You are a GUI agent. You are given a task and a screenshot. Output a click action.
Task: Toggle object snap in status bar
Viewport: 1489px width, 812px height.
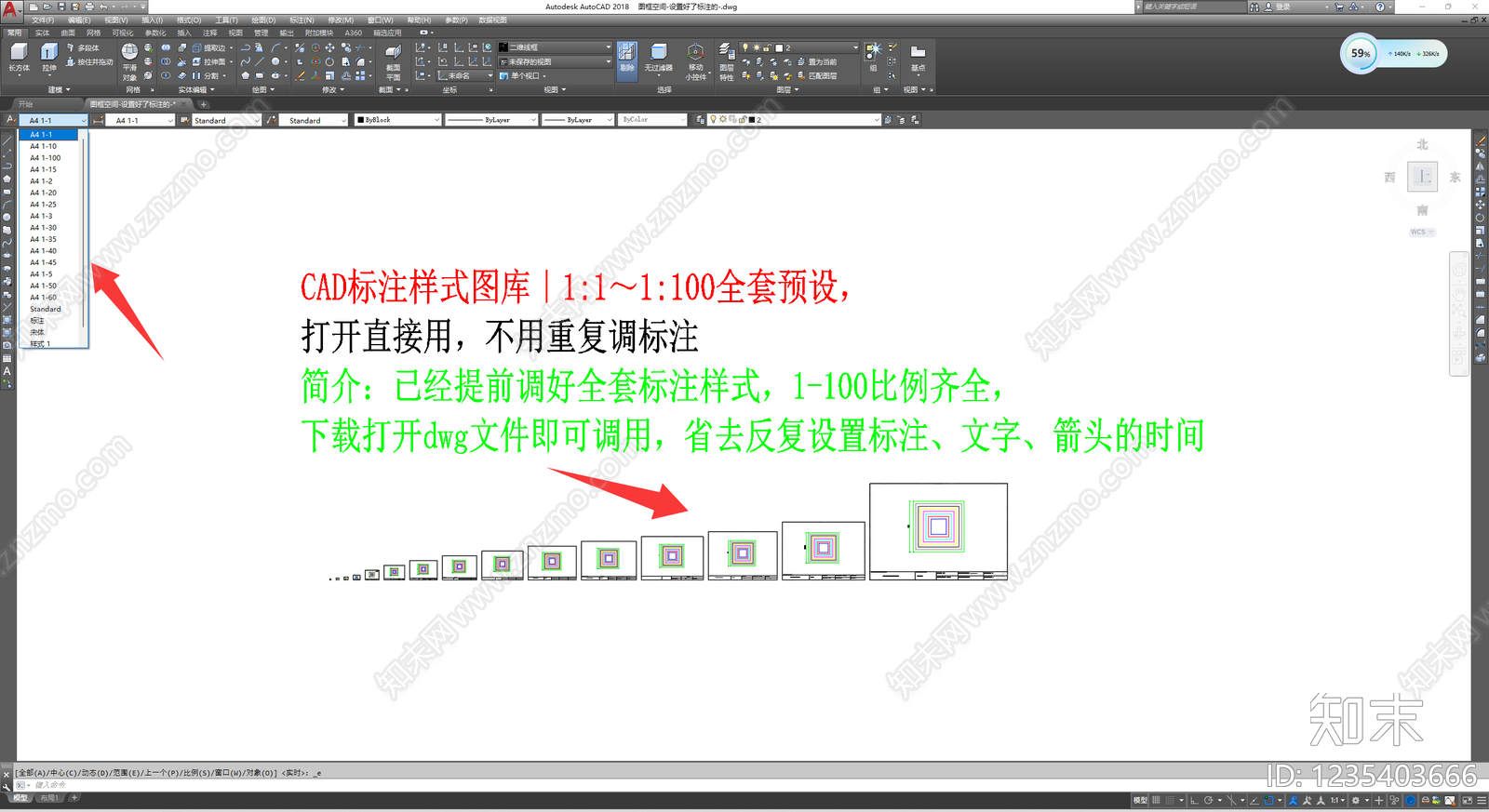tap(1268, 800)
